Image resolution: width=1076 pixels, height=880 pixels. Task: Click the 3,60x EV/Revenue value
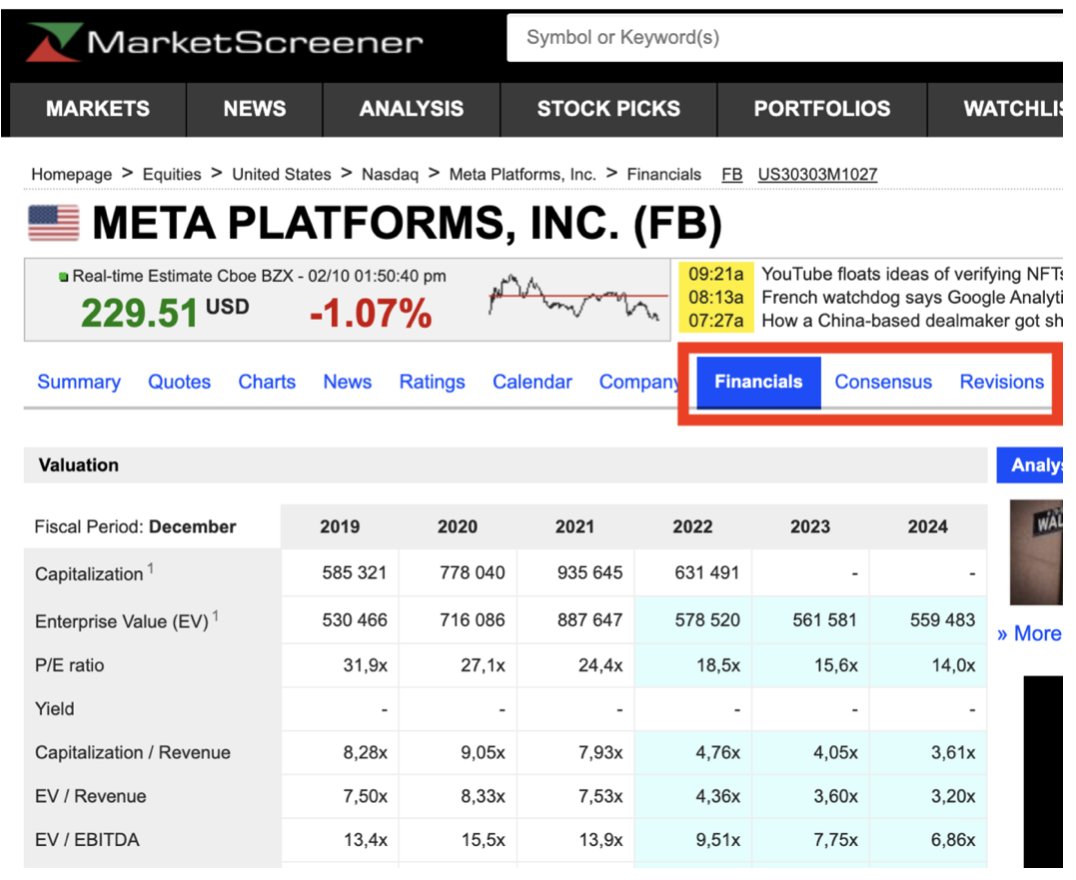click(x=835, y=796)
